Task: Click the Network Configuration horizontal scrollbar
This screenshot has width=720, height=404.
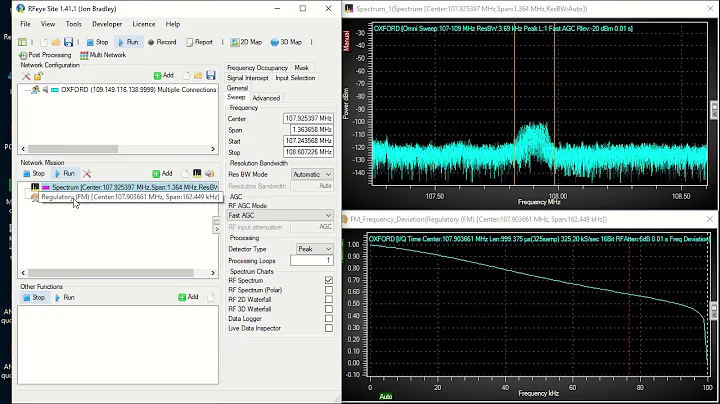Action: pyautogui.click(x=118, y=149)
